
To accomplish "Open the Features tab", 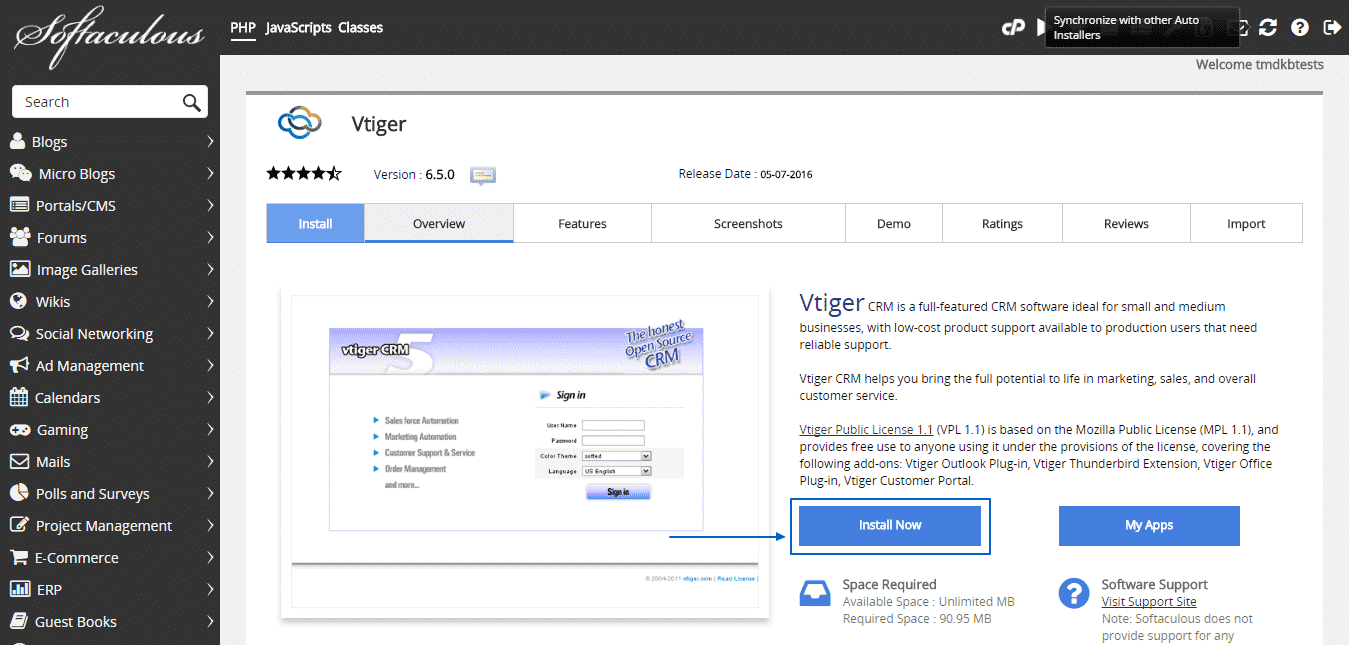I will click(582, 223).
